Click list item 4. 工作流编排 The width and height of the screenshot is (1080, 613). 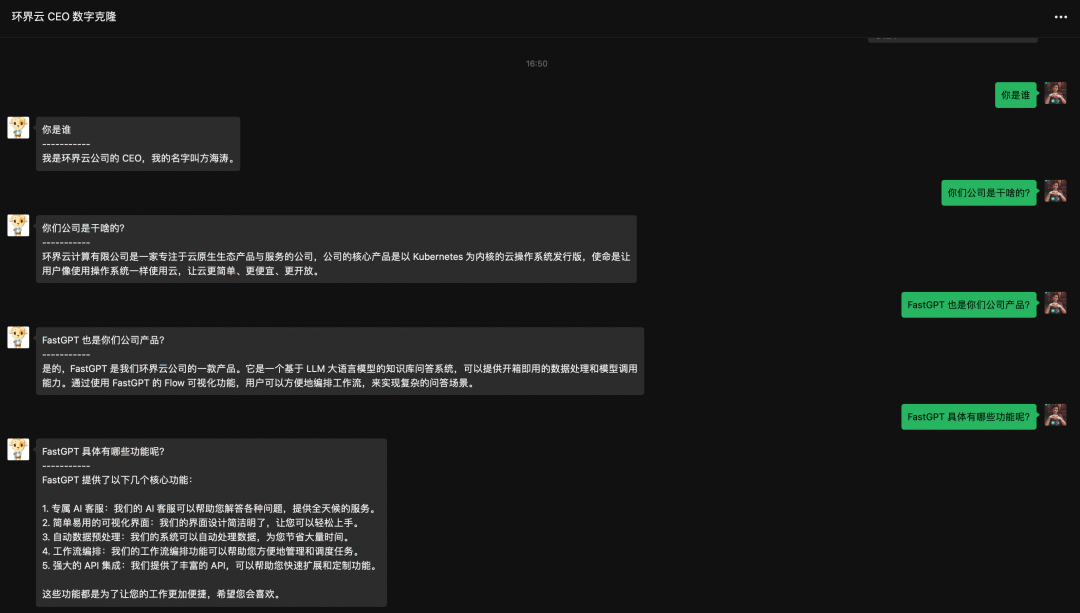coord(202,551)
